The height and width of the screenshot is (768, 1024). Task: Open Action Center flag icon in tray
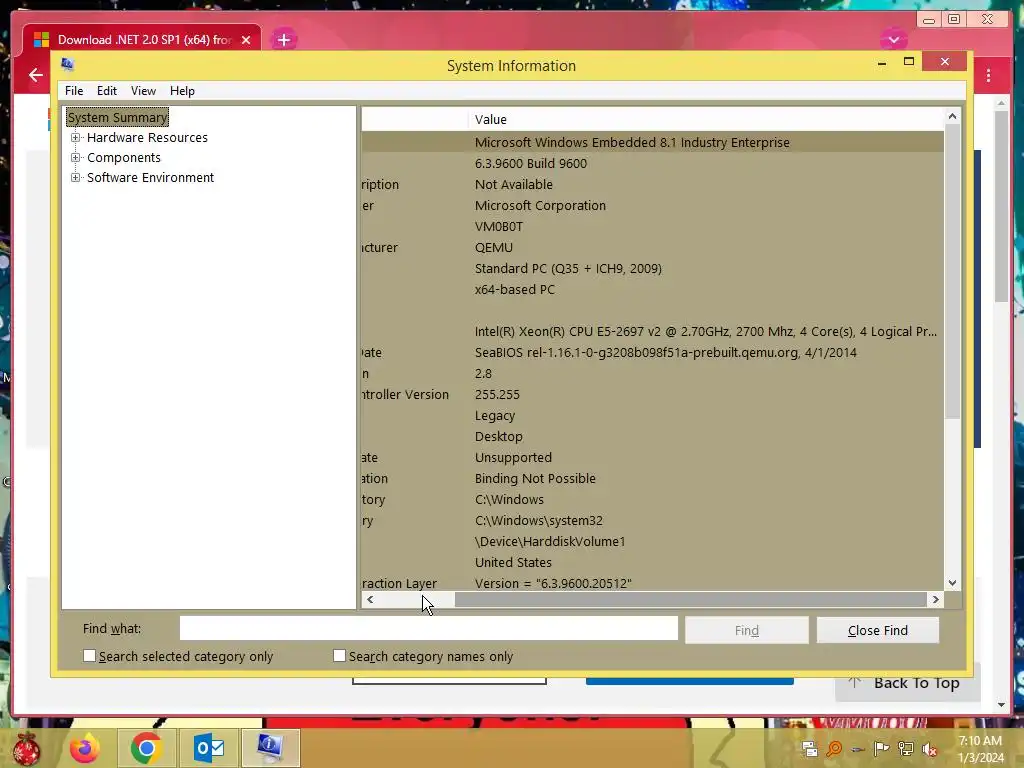pos(882,749)
